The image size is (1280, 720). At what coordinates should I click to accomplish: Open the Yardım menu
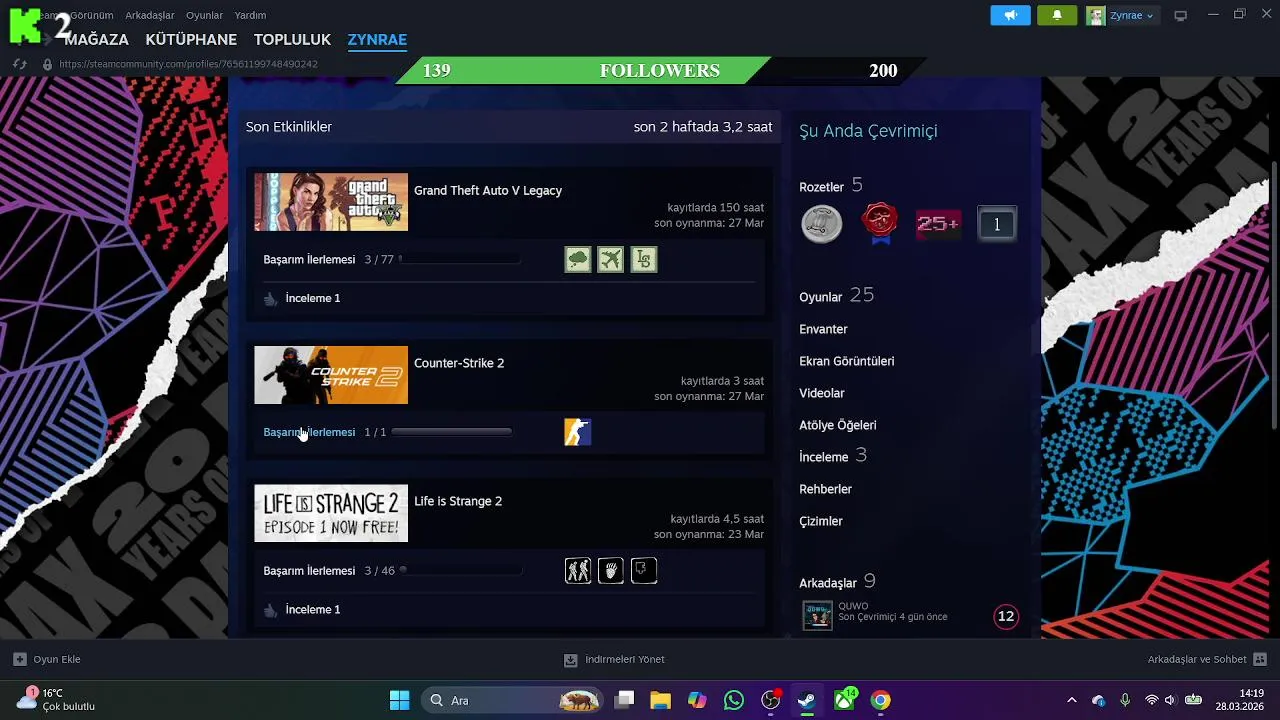pyautogui.click(x=250, y=15)
